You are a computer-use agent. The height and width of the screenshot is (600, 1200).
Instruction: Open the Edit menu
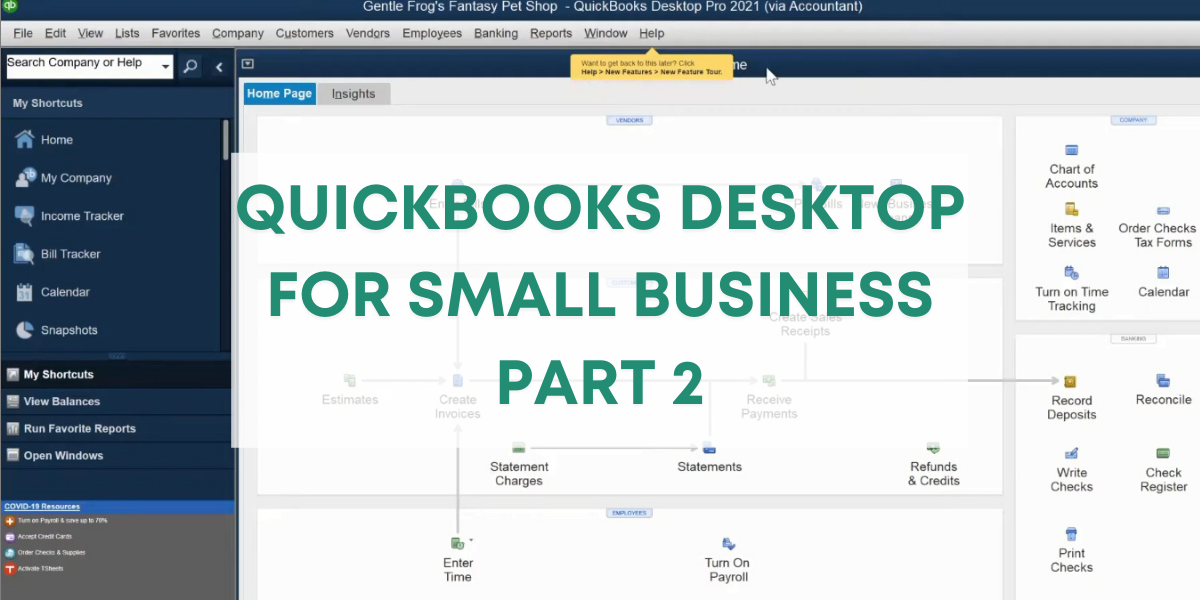[56, 33]
